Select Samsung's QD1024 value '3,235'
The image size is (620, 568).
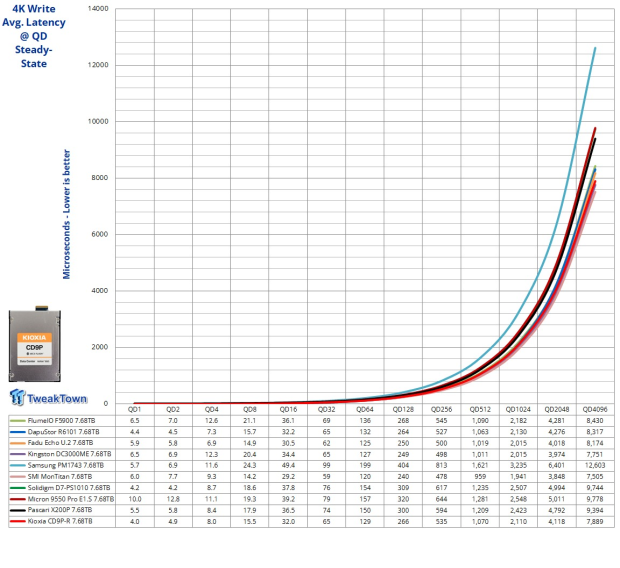[518, 466]
